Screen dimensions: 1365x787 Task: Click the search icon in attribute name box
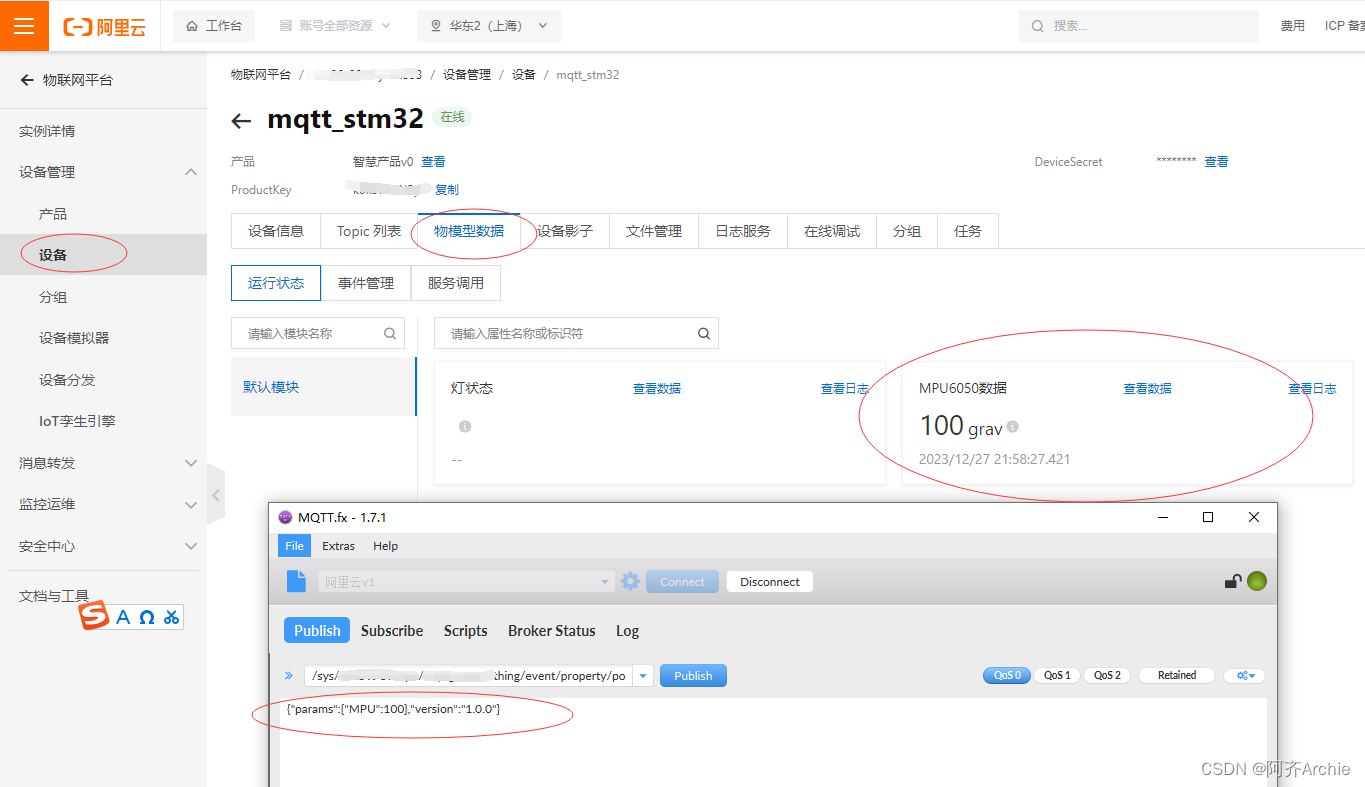[704, 334]
